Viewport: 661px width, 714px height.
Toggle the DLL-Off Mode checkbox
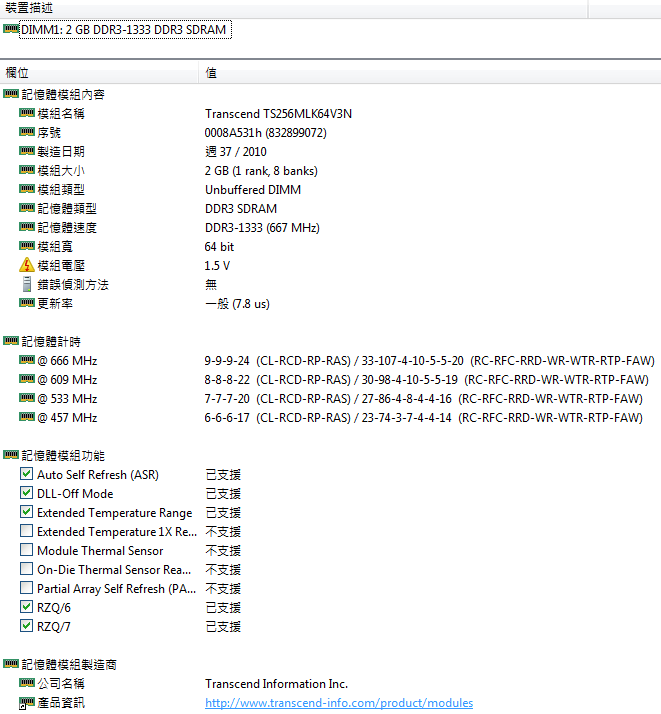[26, 493]
